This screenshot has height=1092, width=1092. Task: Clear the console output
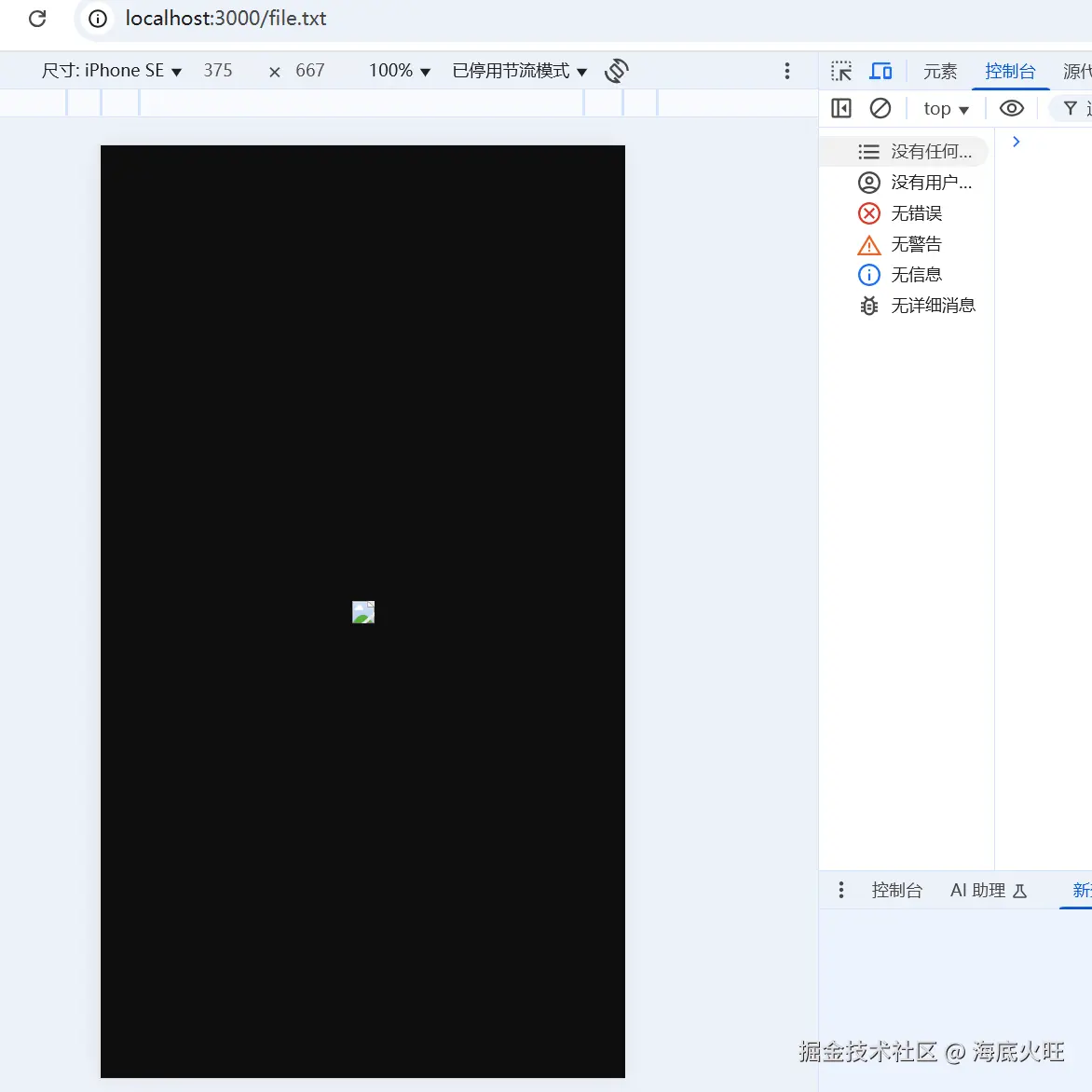tap(880, 109)
